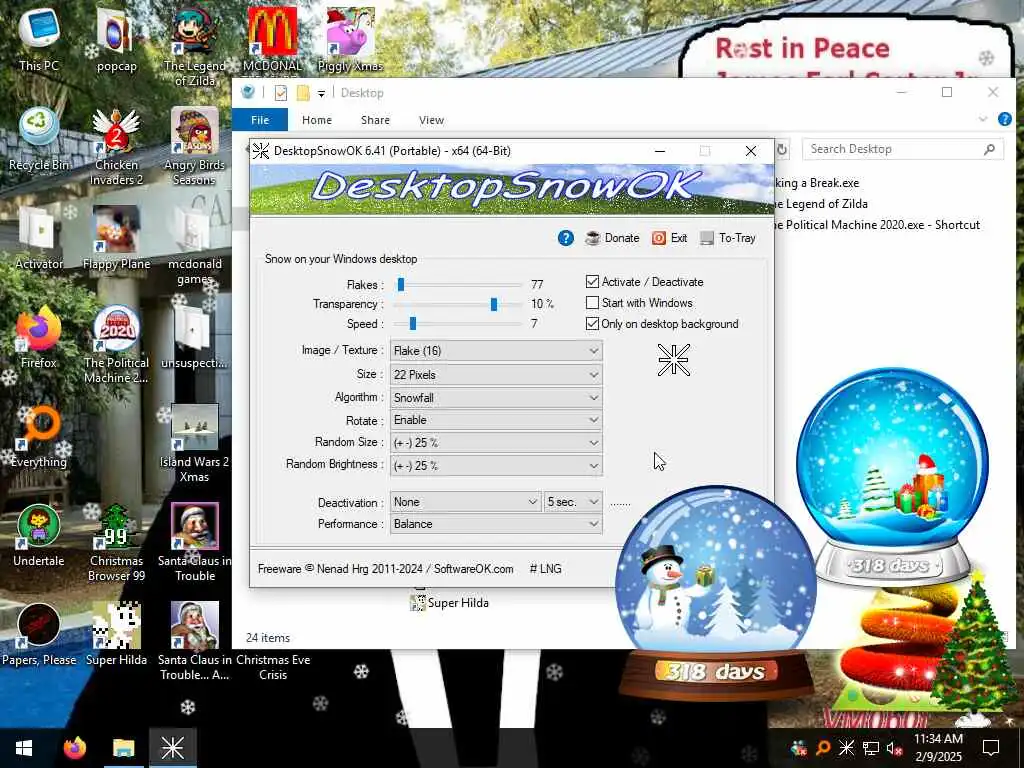The image size is (1024, 768).
Task: Select Chicken Invaders 2 desktop icon
Action: [116, 145]
